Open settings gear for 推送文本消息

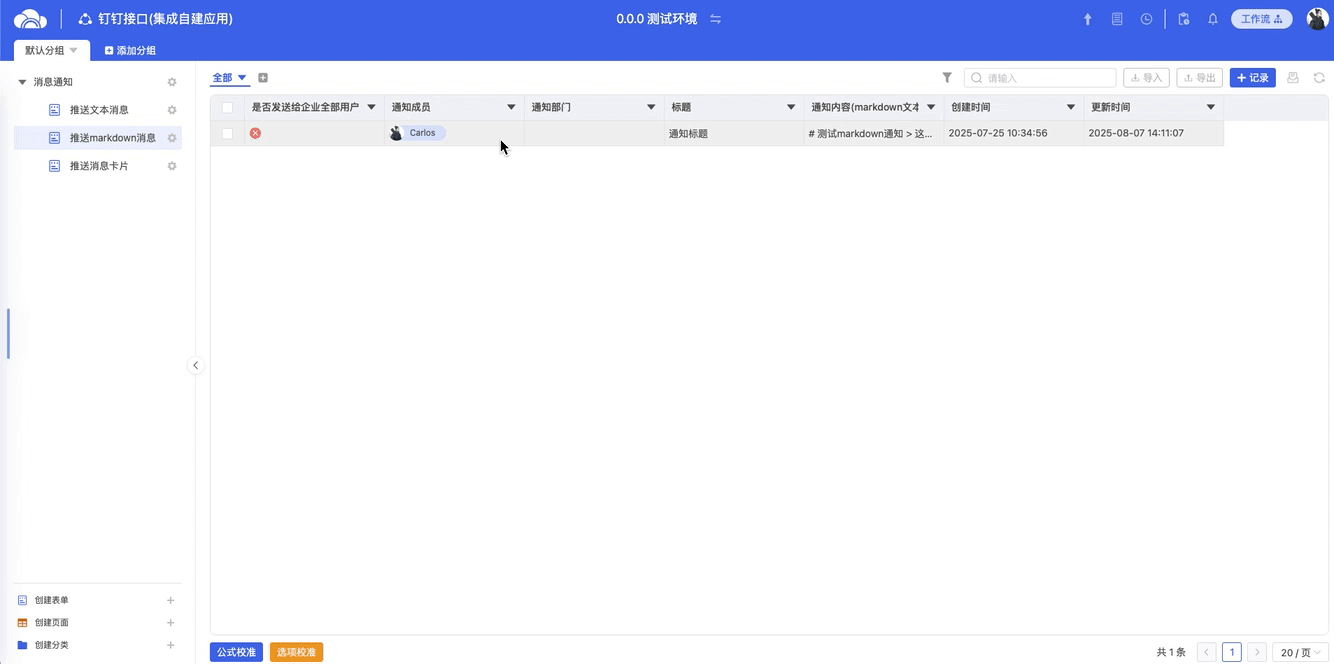[x=172, y=110]
